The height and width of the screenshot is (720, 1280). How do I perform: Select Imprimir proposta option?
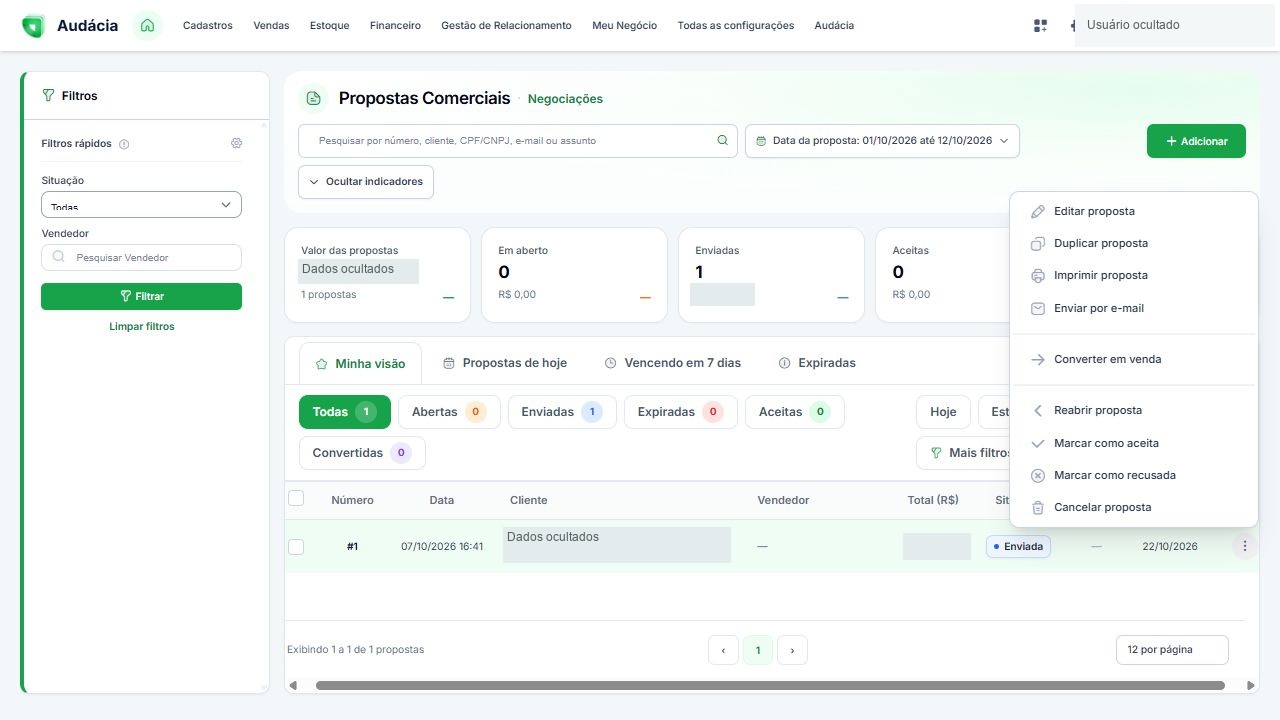point(1134,276)
